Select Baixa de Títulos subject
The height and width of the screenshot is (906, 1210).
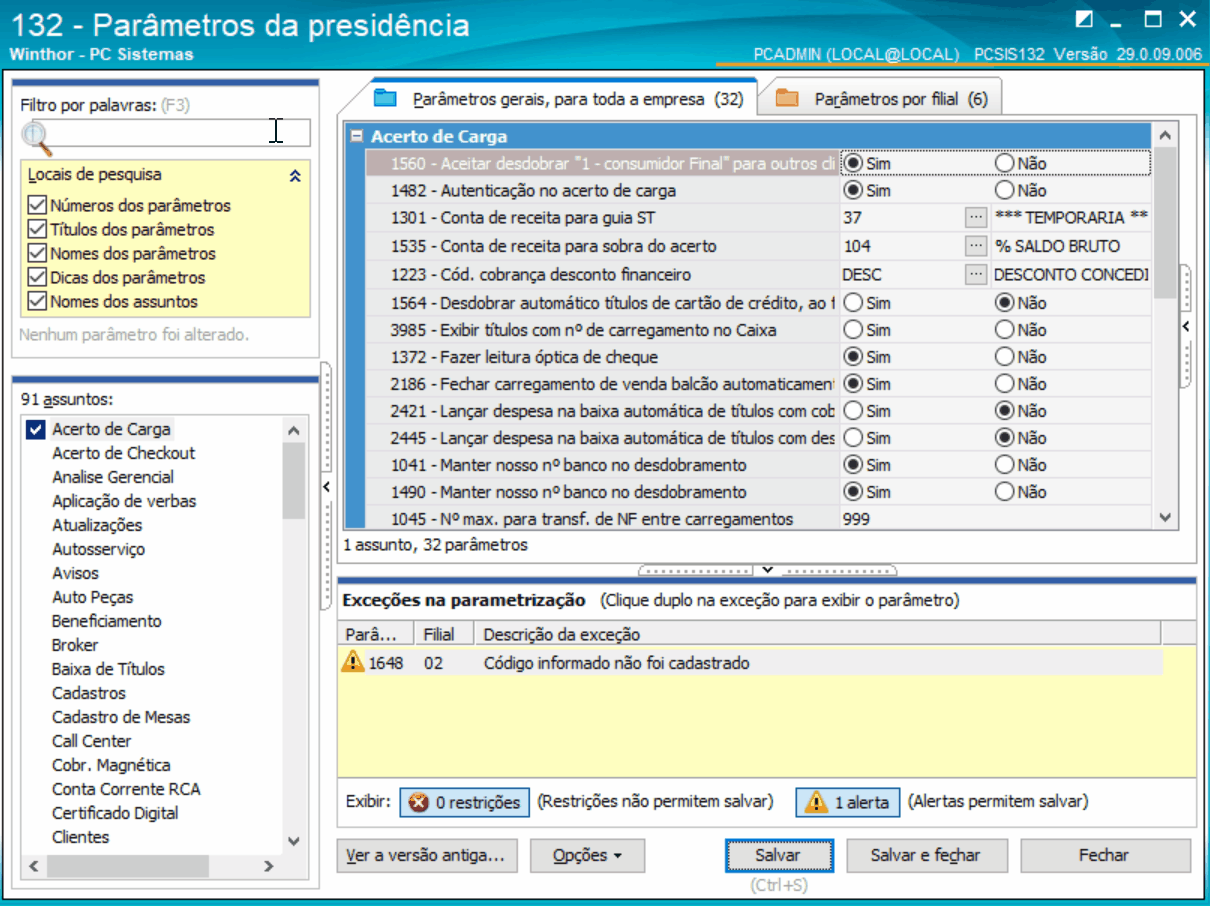pyautogui.click(x=108, y=669)
